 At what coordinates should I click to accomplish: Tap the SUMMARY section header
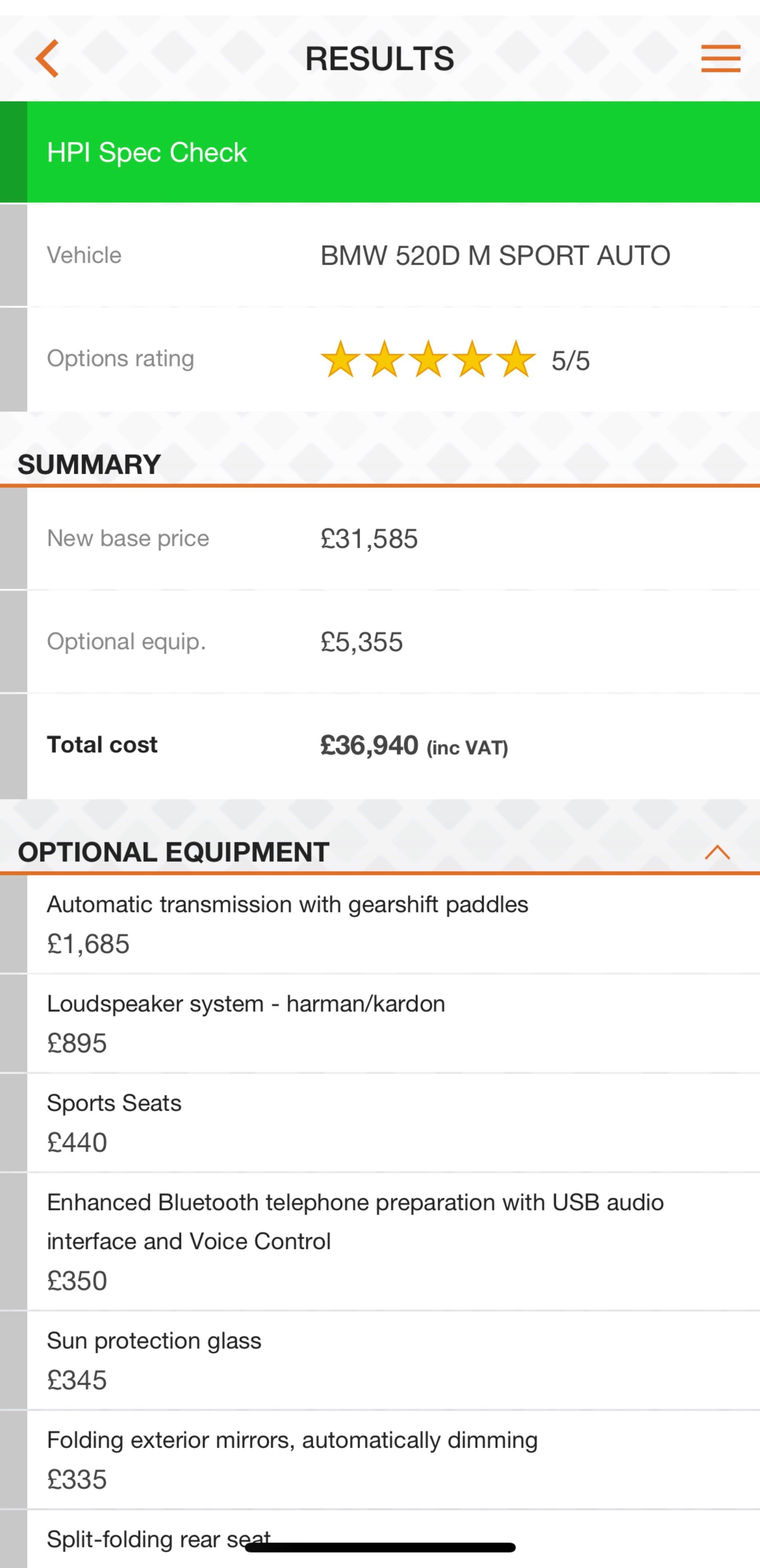click(x=89, y=464)
